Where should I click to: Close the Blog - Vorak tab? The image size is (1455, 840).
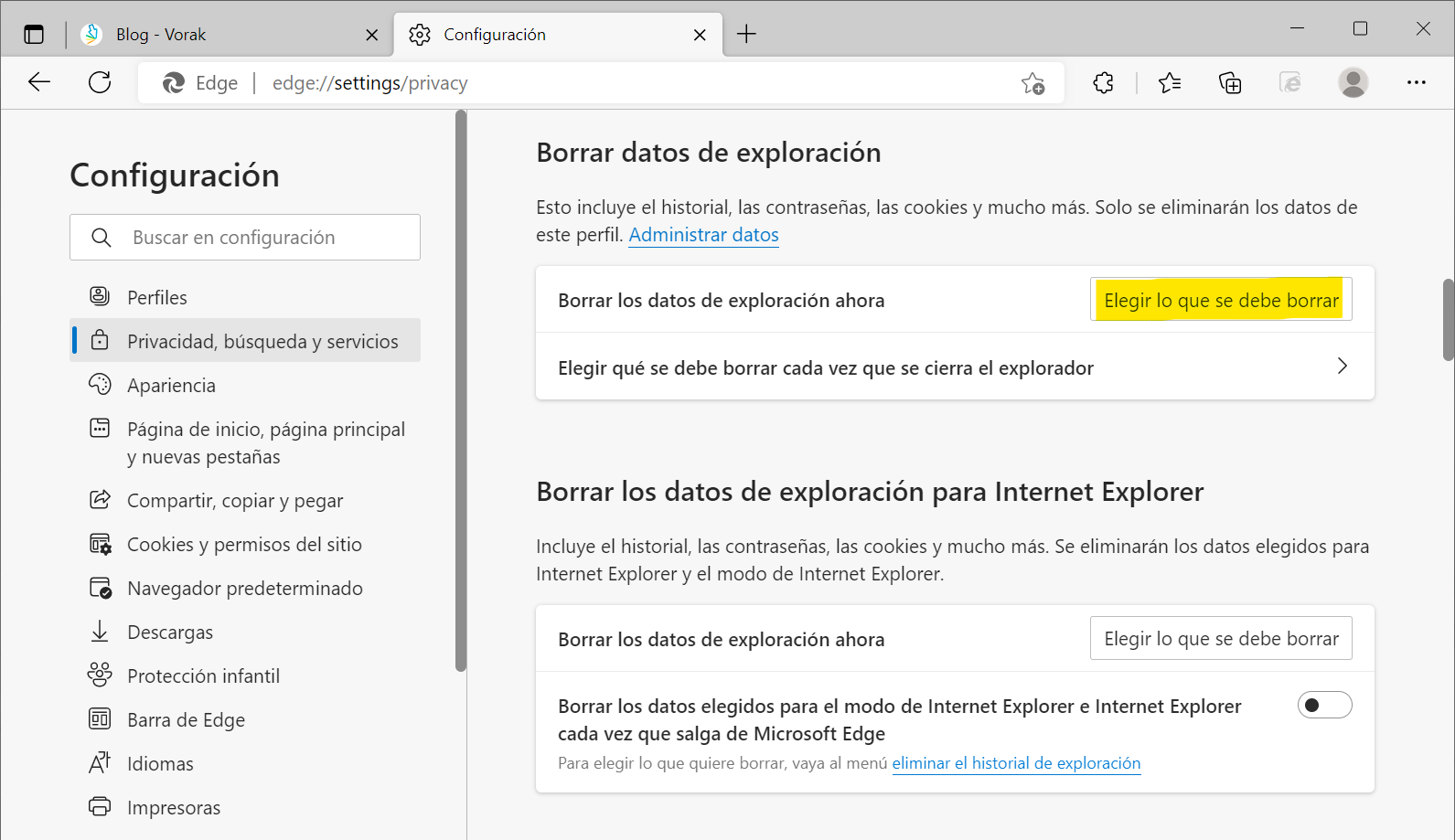pyautogui.click(x=371, y=35)
